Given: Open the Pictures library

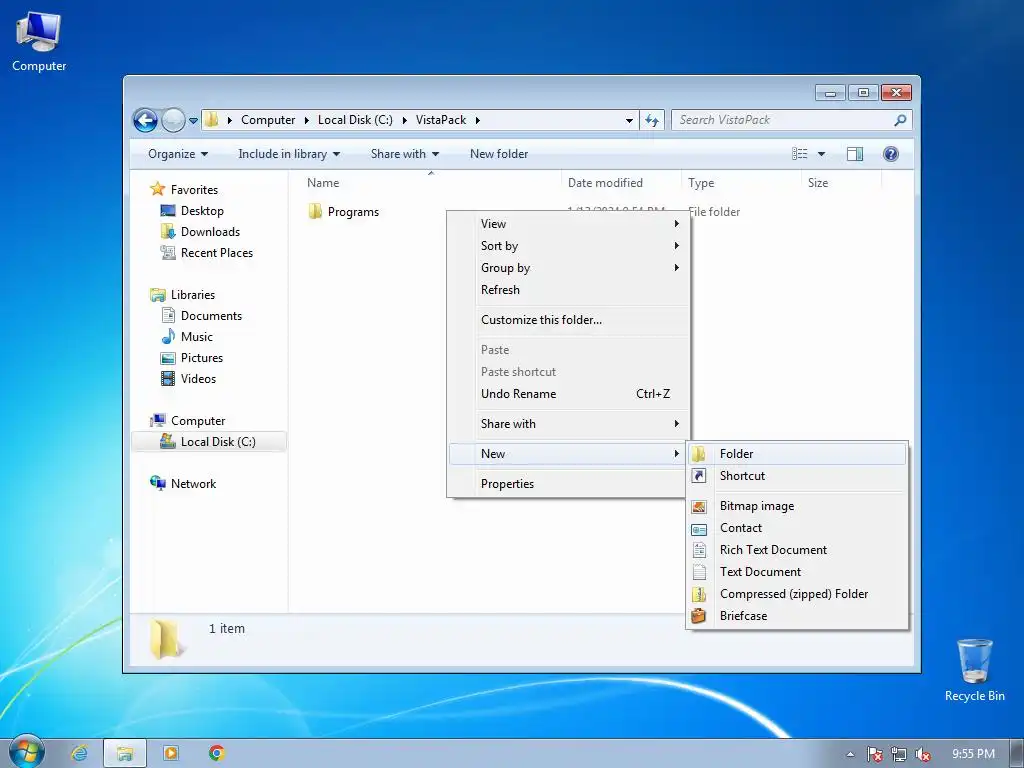Looking at the screenshot, I should click(x=202, y=358).
